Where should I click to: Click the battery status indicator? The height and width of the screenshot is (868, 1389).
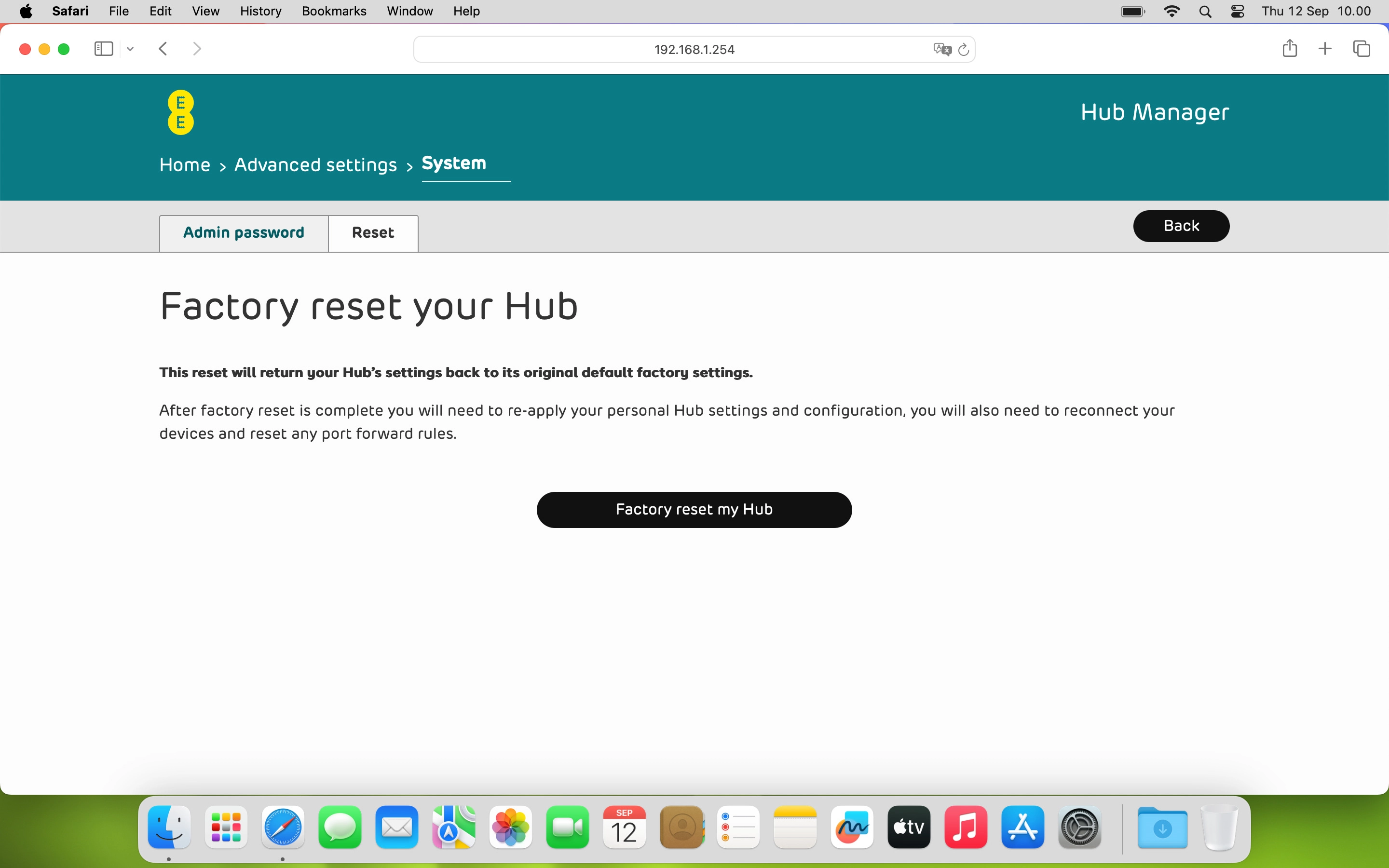pyautogui.click(x=1131, y=11)
